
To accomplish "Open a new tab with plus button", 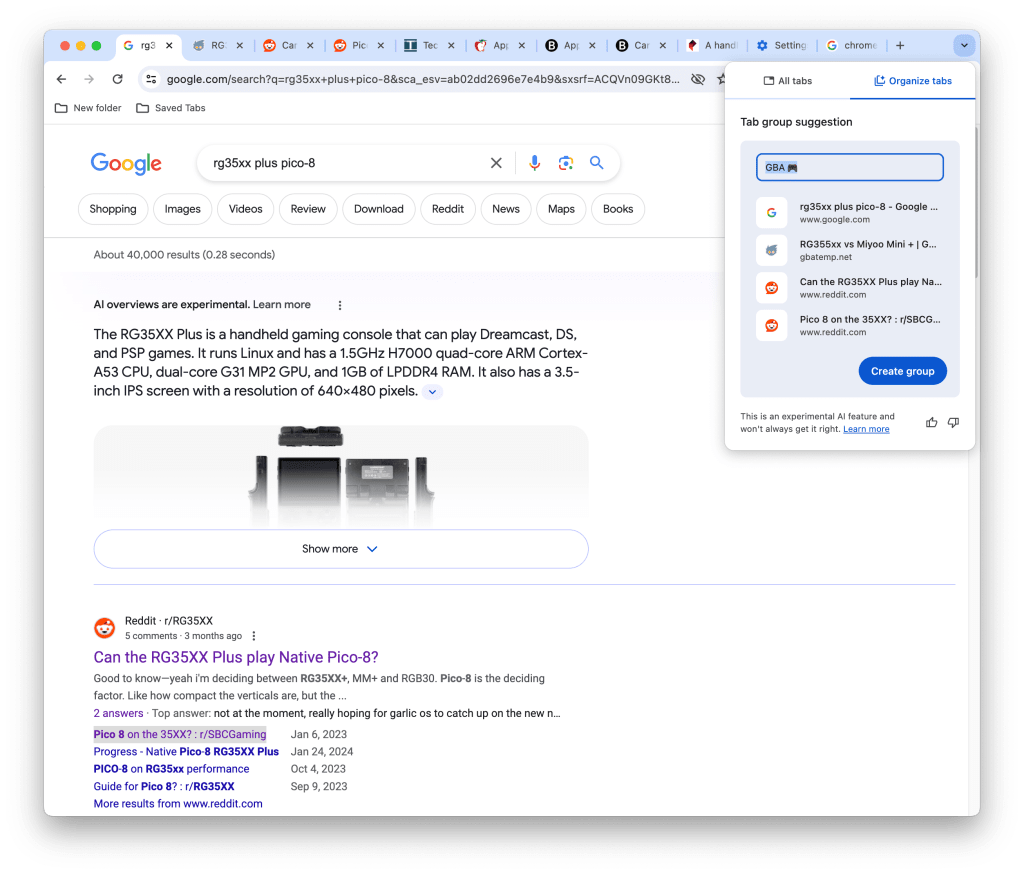I will pyautogui.click(x=900, y=45).
